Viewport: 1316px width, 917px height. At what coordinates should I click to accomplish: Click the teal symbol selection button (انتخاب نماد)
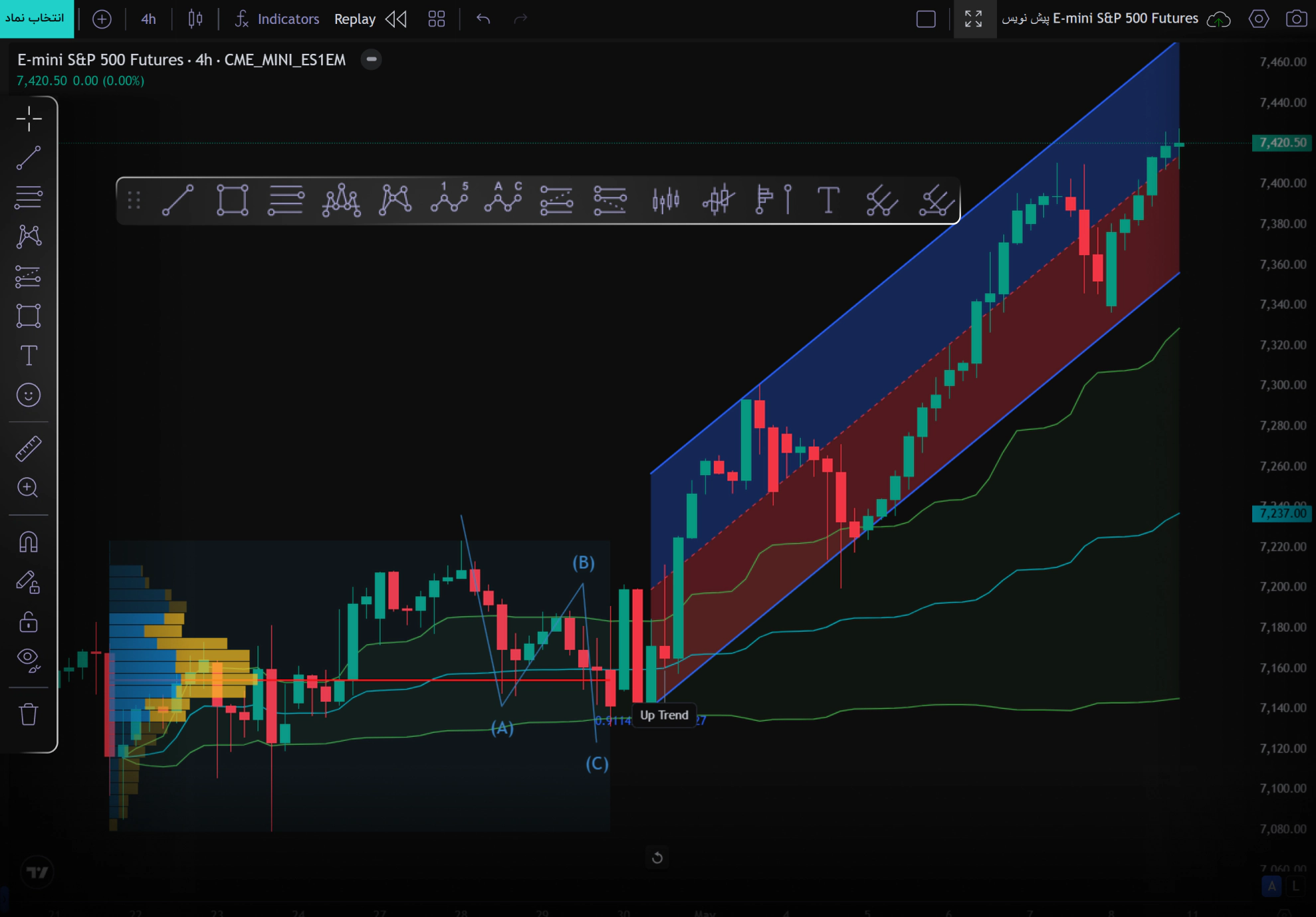(37, 19)
